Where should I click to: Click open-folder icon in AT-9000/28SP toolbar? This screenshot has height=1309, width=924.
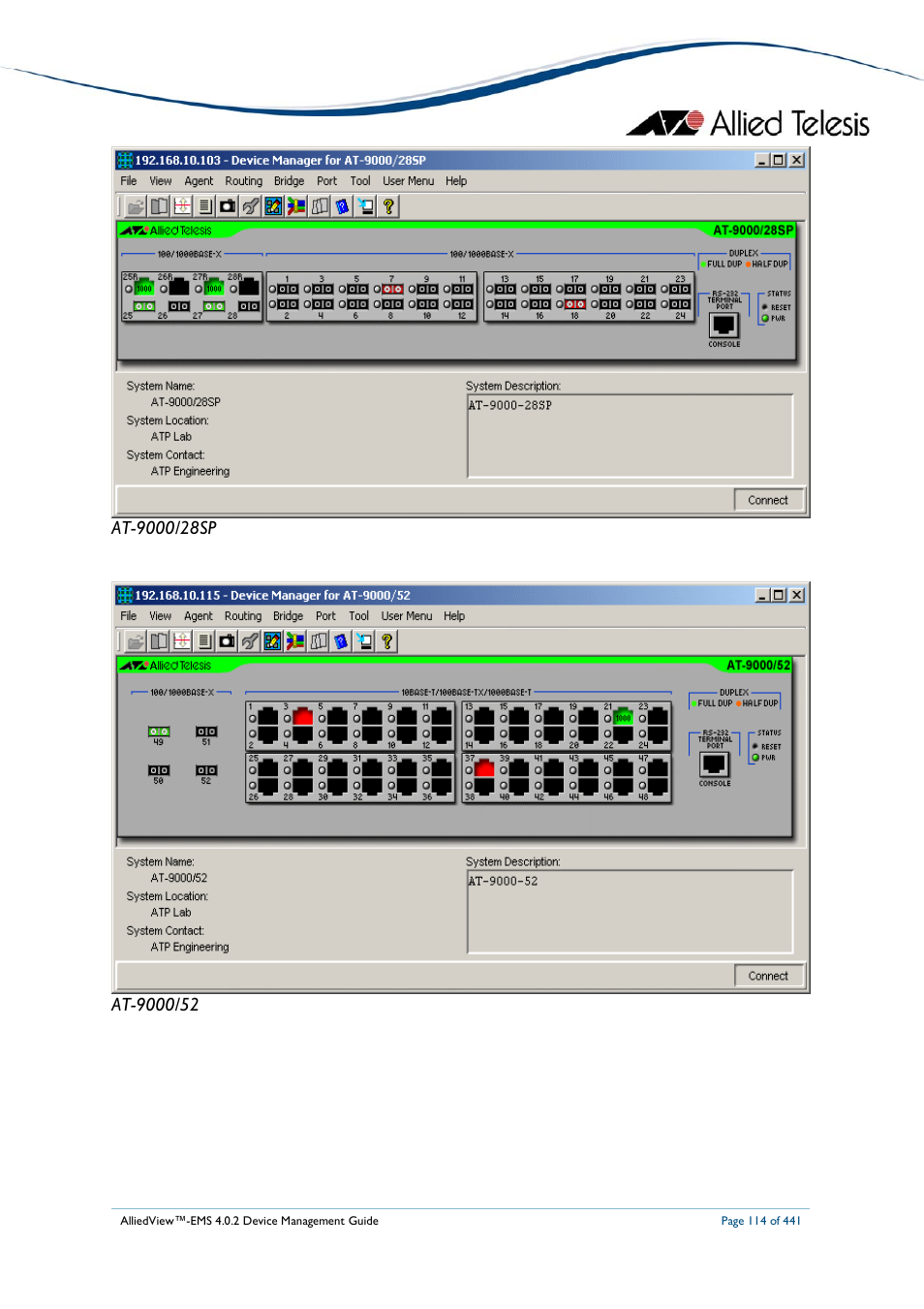coord(136,206)
